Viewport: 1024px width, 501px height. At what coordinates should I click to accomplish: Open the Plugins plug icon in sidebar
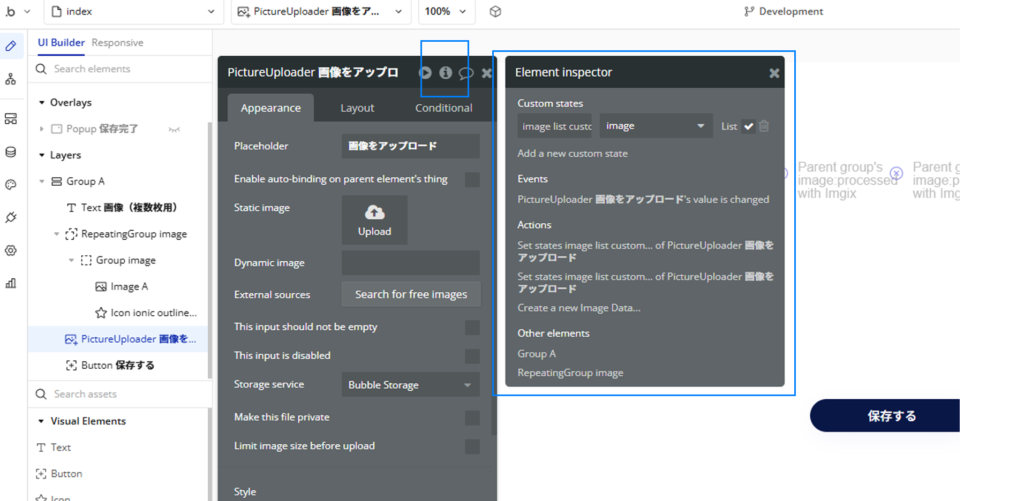point(11,217)
